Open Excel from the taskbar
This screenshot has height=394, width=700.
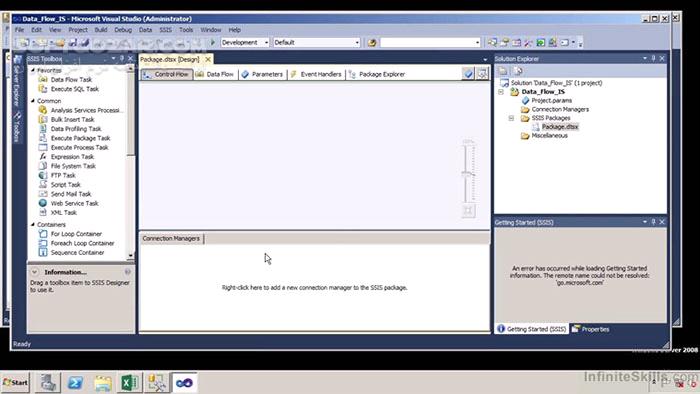coord(129,383)
